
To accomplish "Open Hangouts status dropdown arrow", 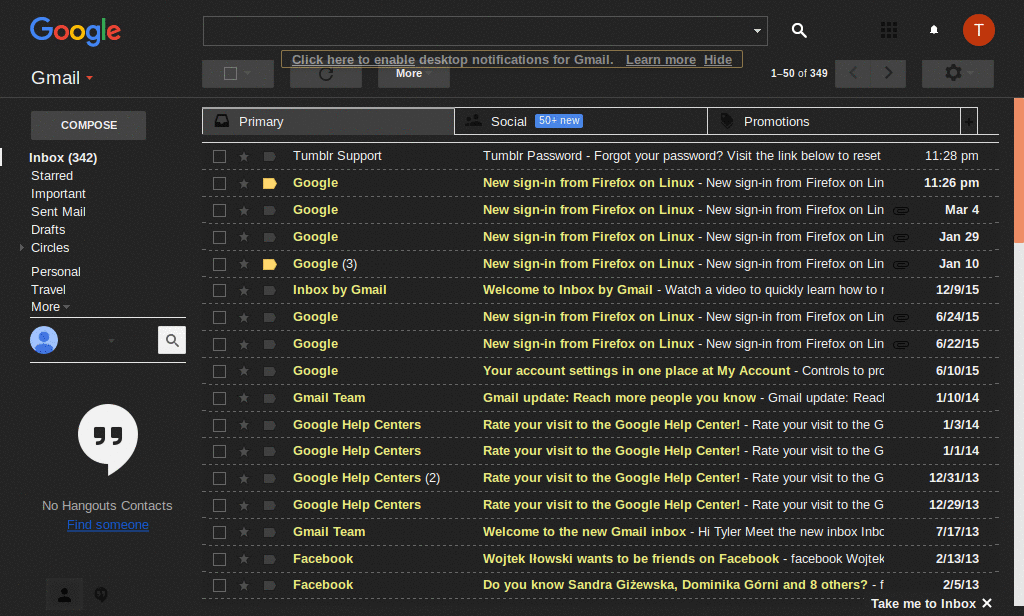I will [111, 340].
